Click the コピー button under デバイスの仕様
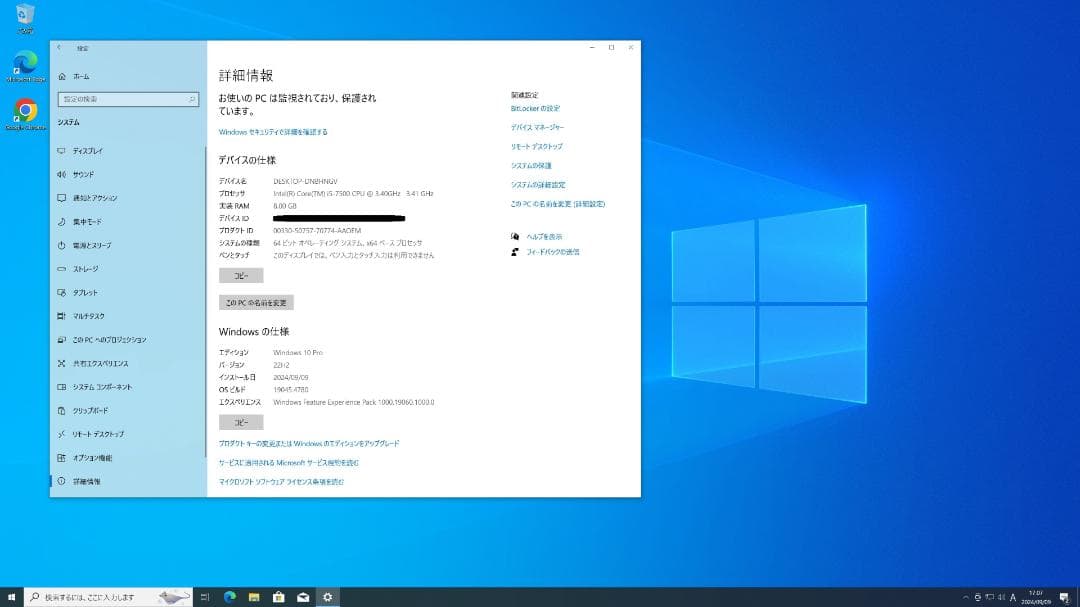The height and width of the screenshot is (607, 1080). pos(240,275)
